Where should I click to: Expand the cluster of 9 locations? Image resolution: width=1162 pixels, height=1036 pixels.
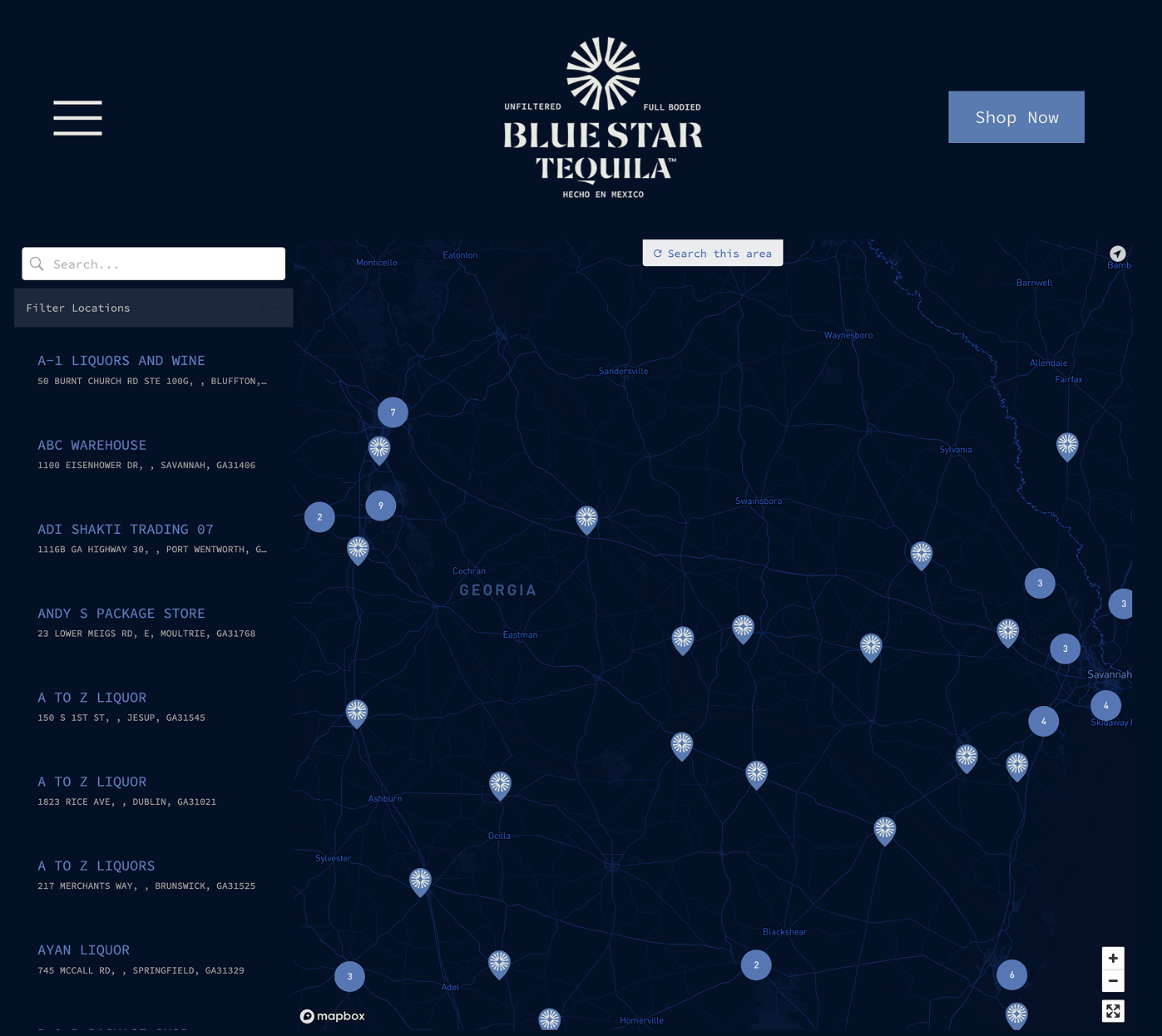(380, 505)
